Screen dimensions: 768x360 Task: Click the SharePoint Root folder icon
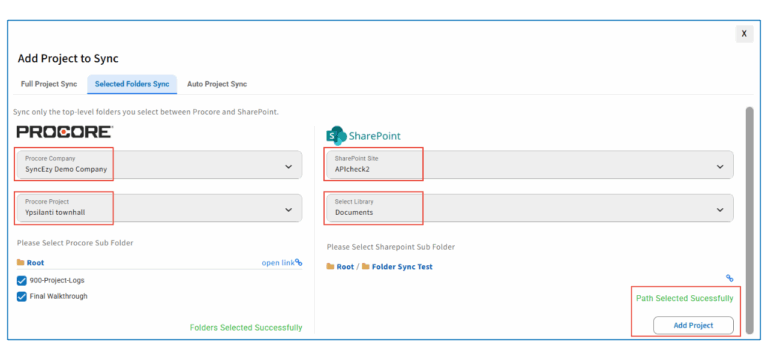pos(331,267)
